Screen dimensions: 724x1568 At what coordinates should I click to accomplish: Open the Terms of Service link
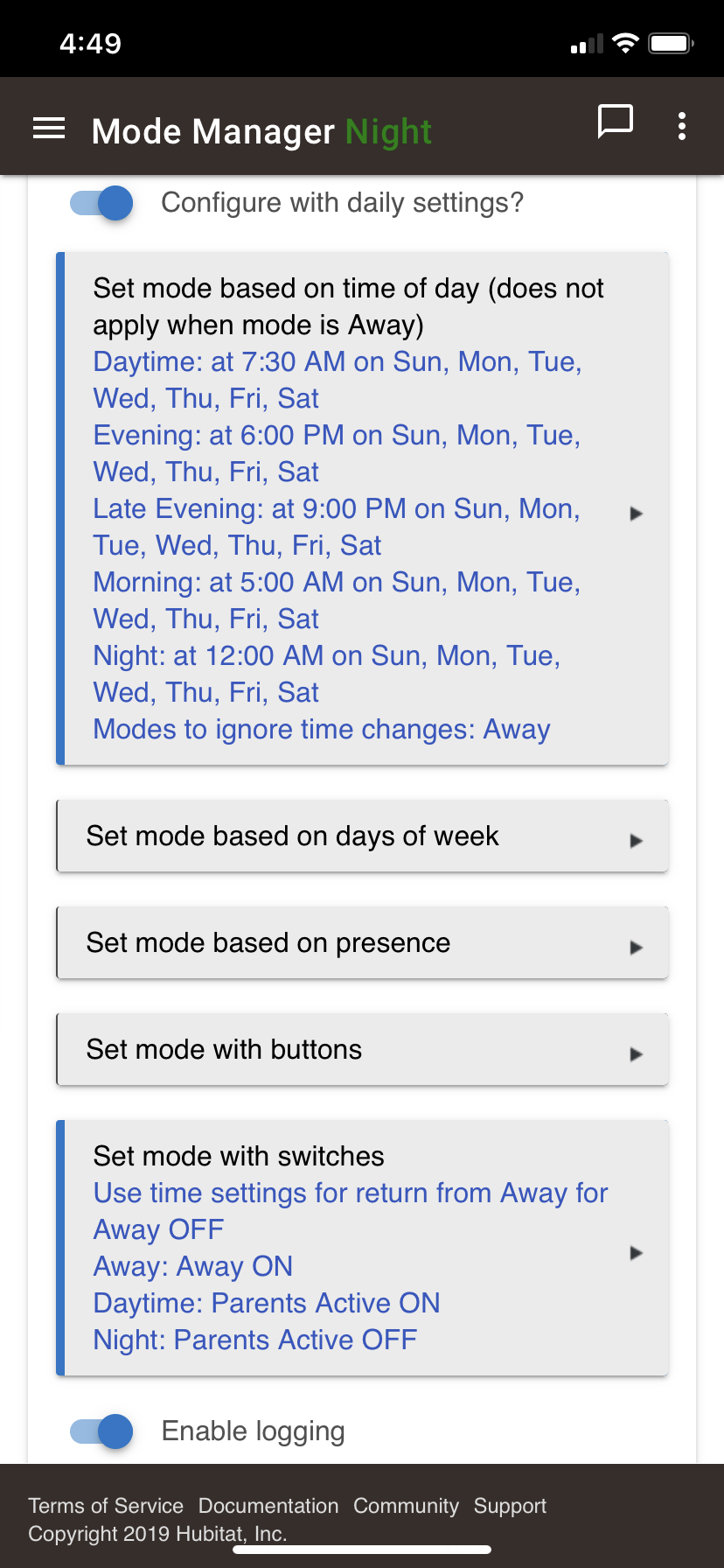pos(106,1506)
